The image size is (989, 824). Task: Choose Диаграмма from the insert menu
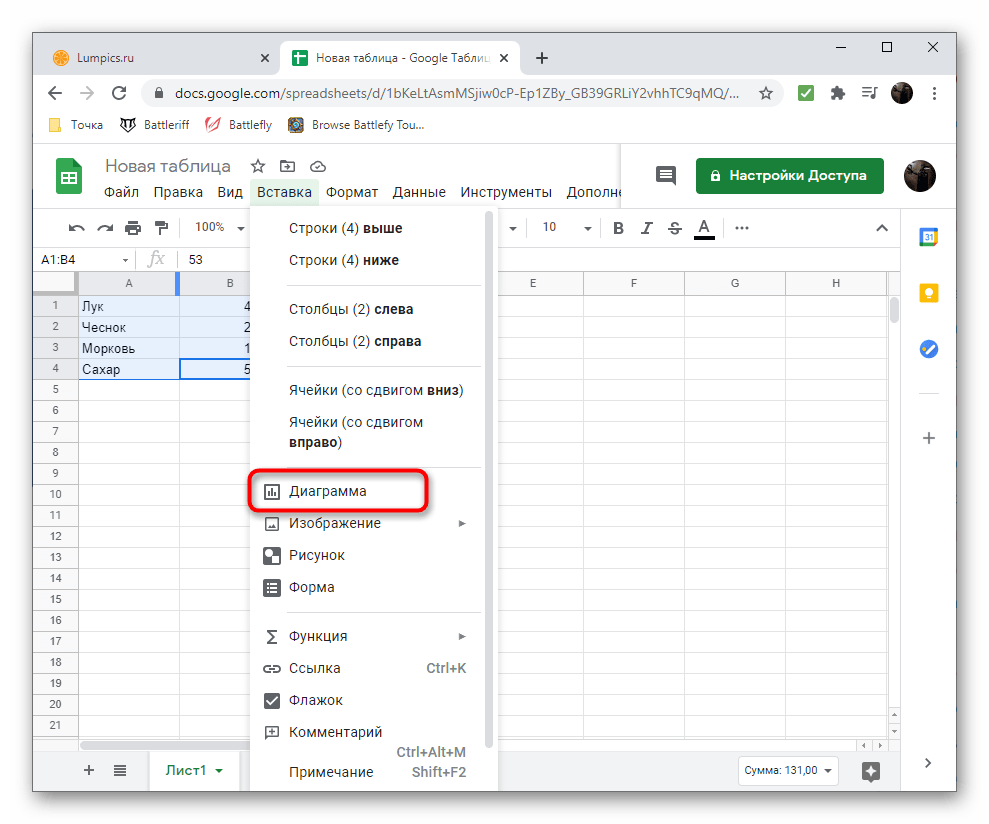click(x=327, y=492)
